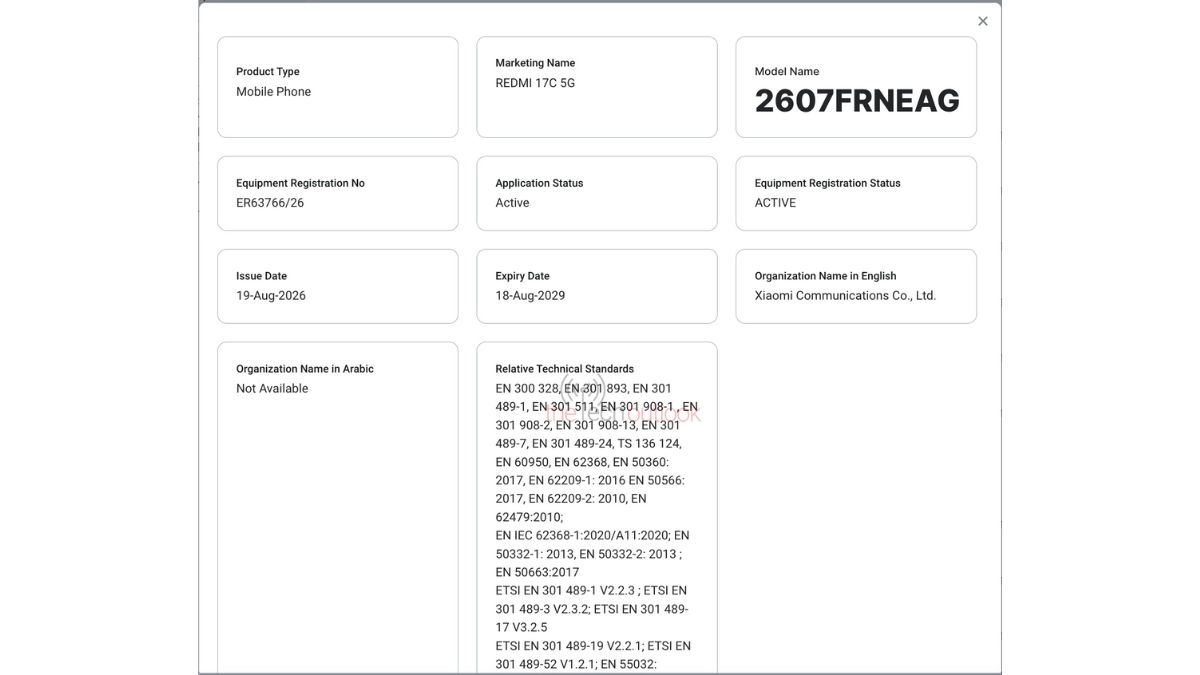Viewport: 1200px width, 675px height.
Task: Select the Active application status value
Action: pos(512,203)
